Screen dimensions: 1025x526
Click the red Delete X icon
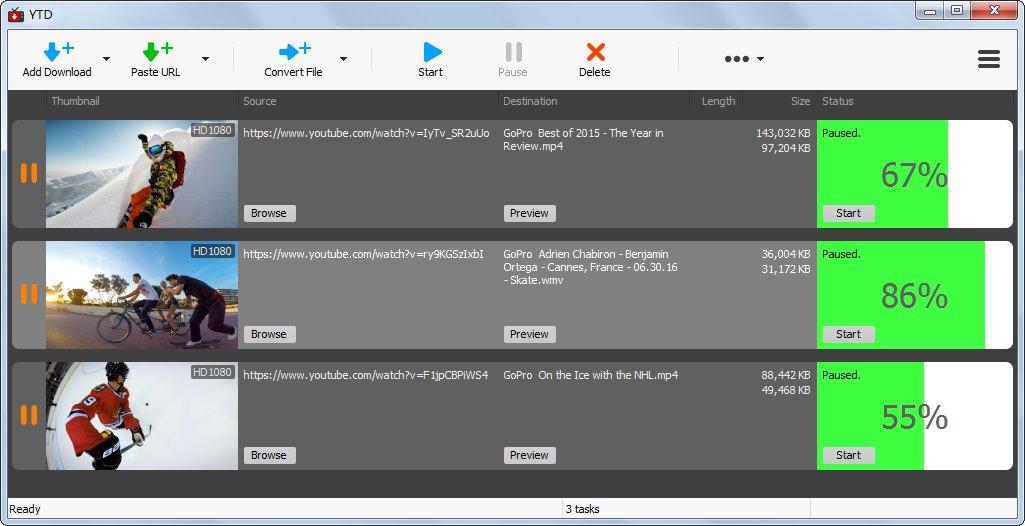[x=596, y=52]
